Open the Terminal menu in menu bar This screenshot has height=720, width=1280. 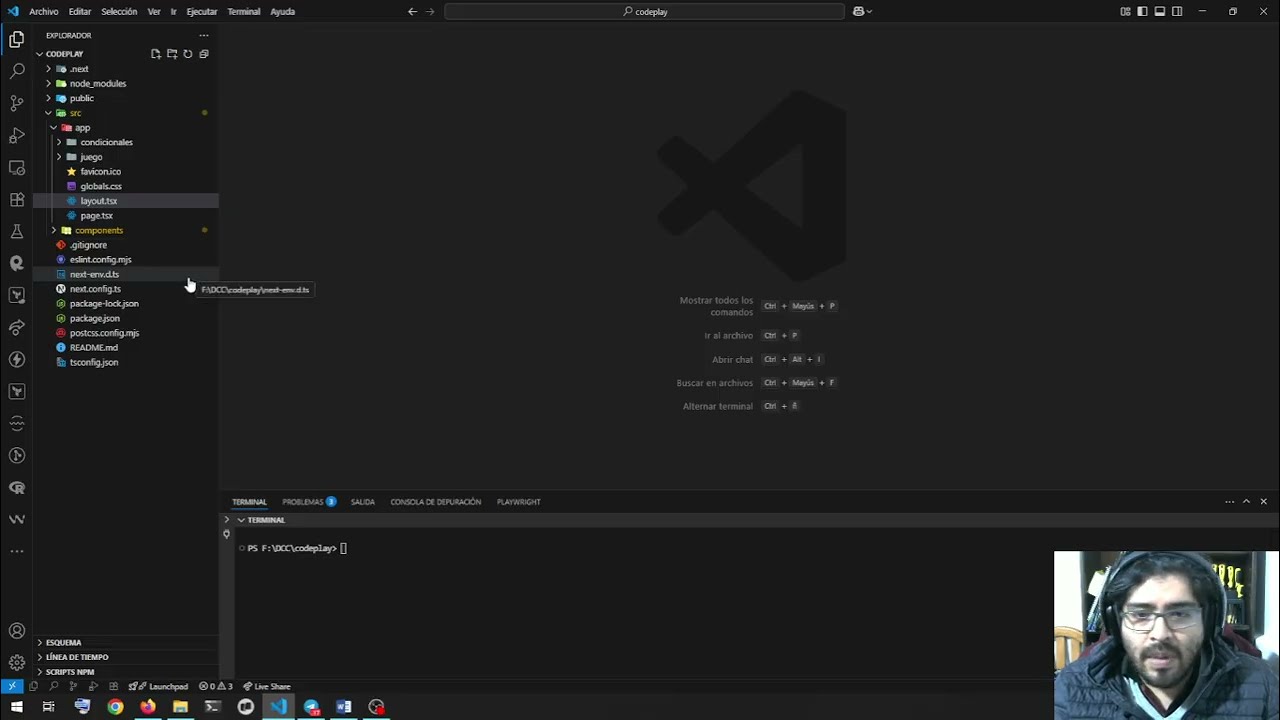[x=244, y=12]
